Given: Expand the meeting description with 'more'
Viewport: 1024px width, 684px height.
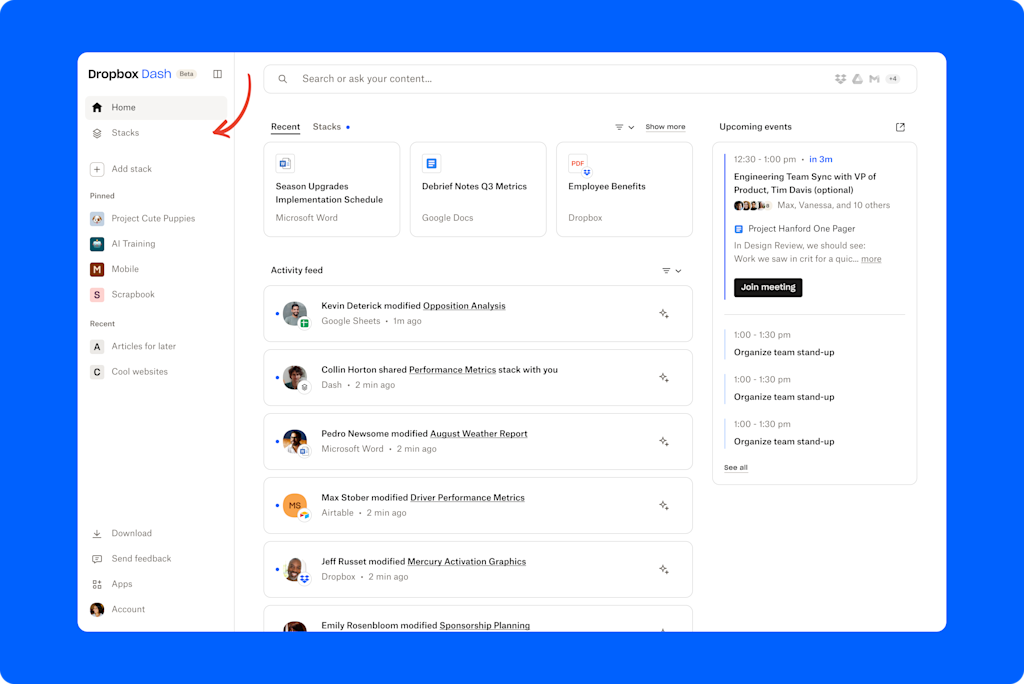Looking at the screenshot, I should 870,258.
